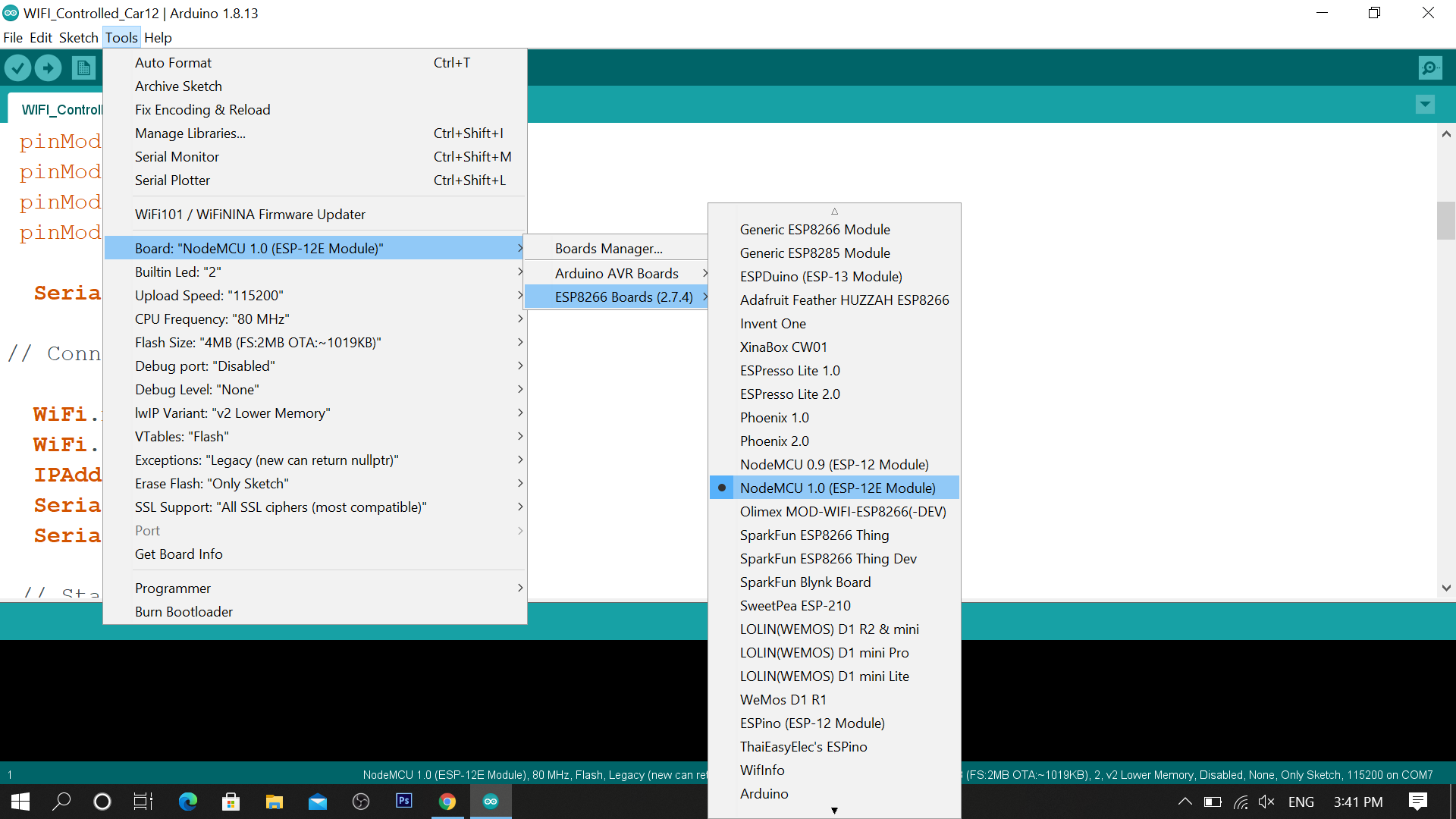Scroll down the board list

click(x=834, y=810)
